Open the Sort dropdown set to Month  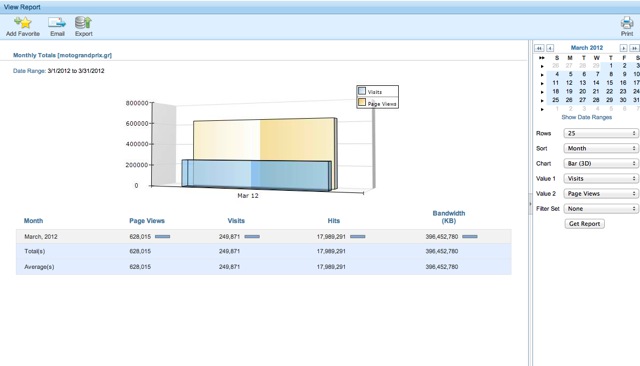click(601, 149)
